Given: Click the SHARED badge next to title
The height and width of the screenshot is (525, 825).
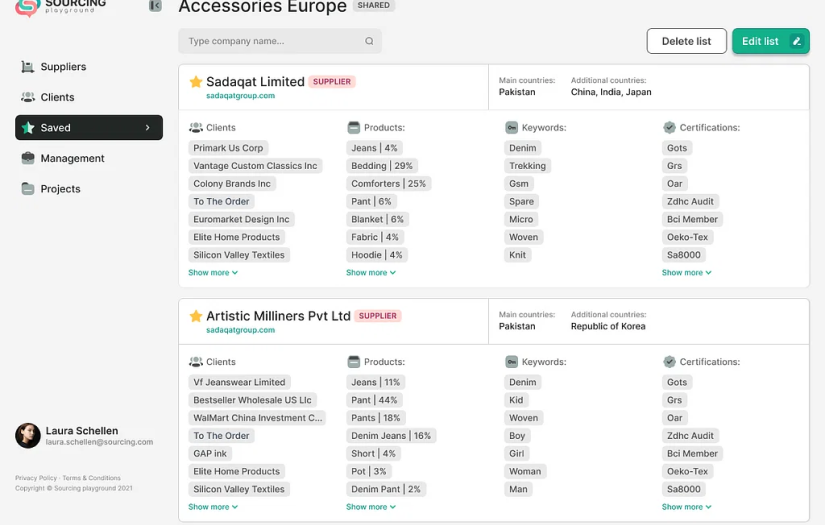Looking at the screenshot, I should coord(374,5).
